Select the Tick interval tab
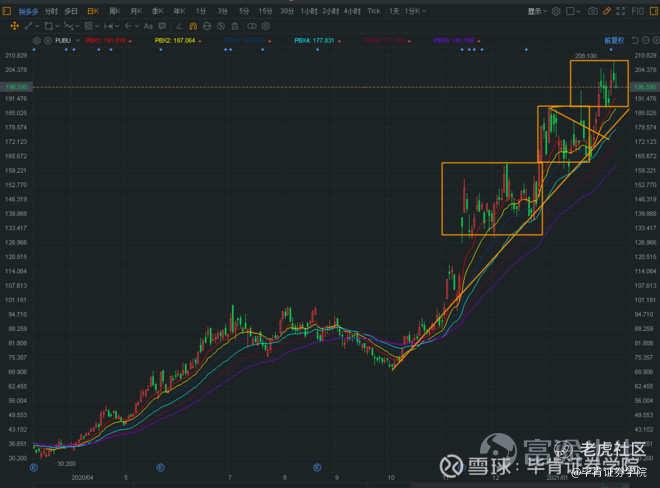The image size is (660, 488). (x=374, y=11)
